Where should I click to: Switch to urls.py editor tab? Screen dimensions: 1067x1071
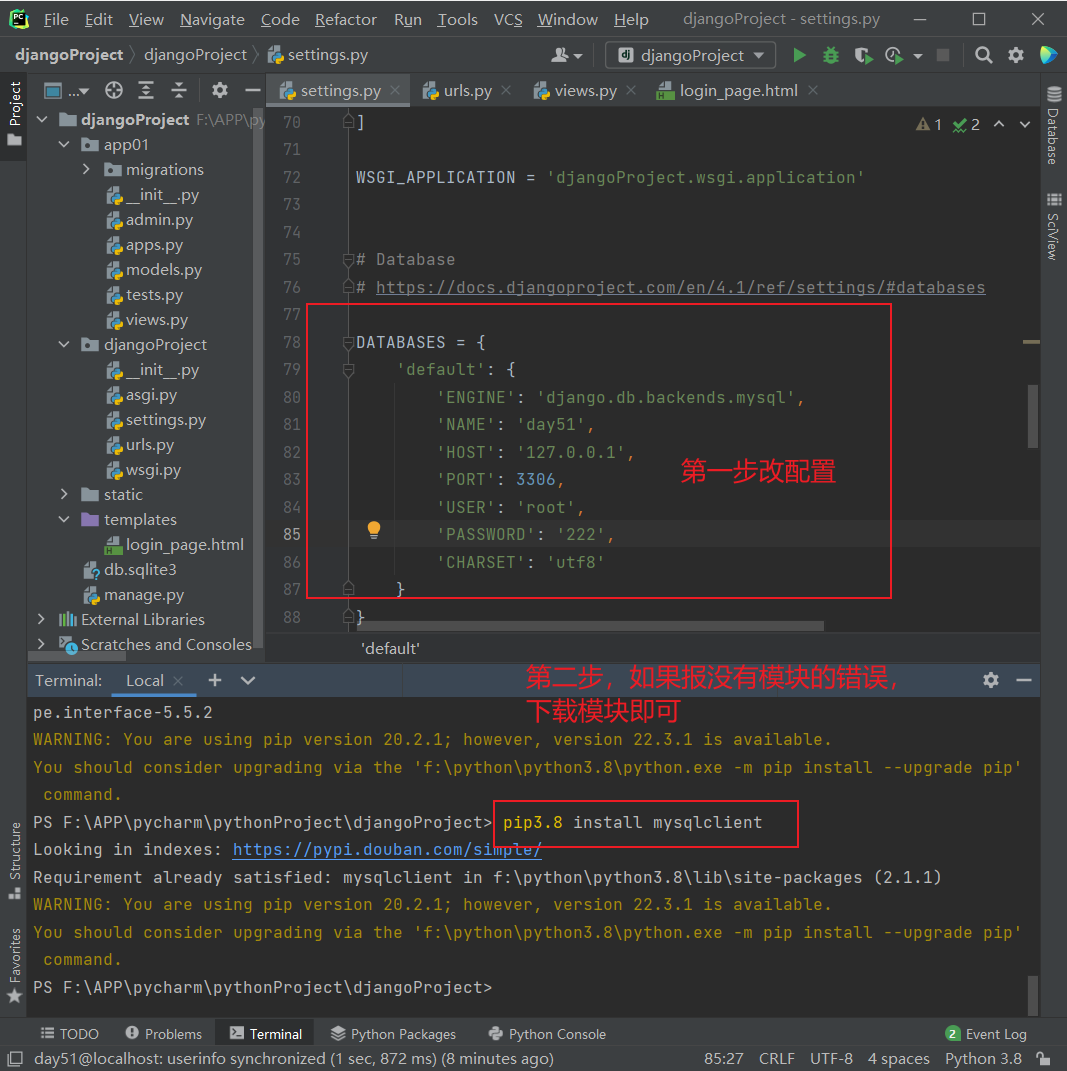point(467,91)
